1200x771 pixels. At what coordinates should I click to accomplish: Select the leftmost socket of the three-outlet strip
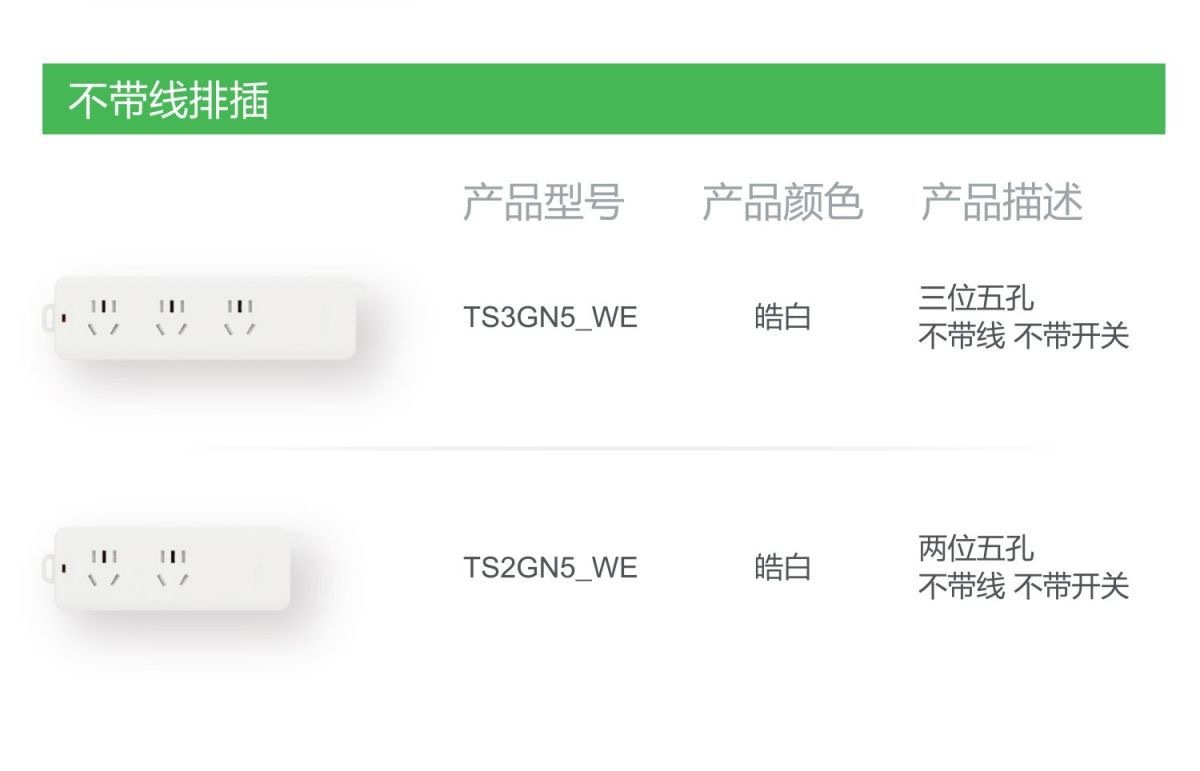pyautogui.click(x=103, y=318)
